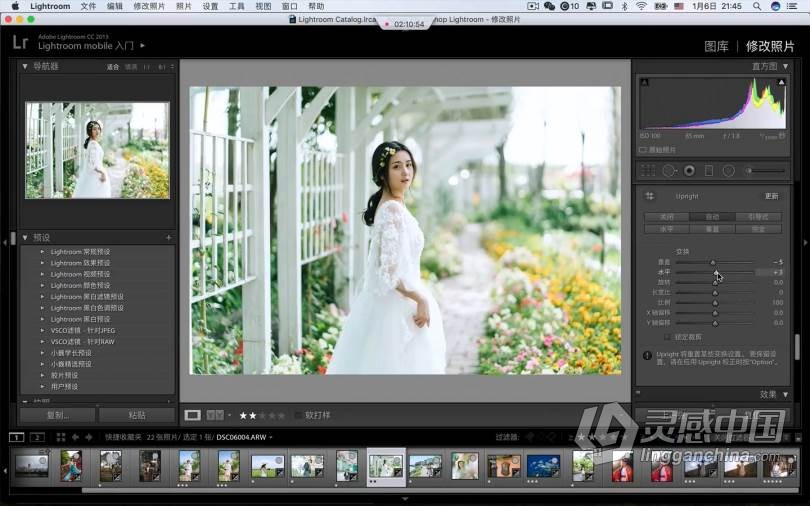Click the shadow clipping indicator in histogram
This screenshot has width=810, height=506.
tap(644, 82)
